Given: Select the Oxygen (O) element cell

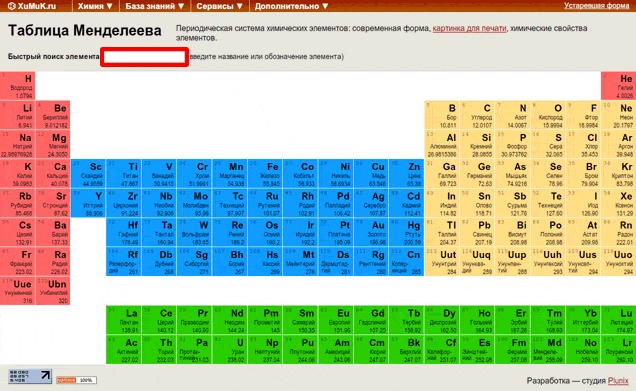Looking at the screenshot, I should click(x=548, y=115).
